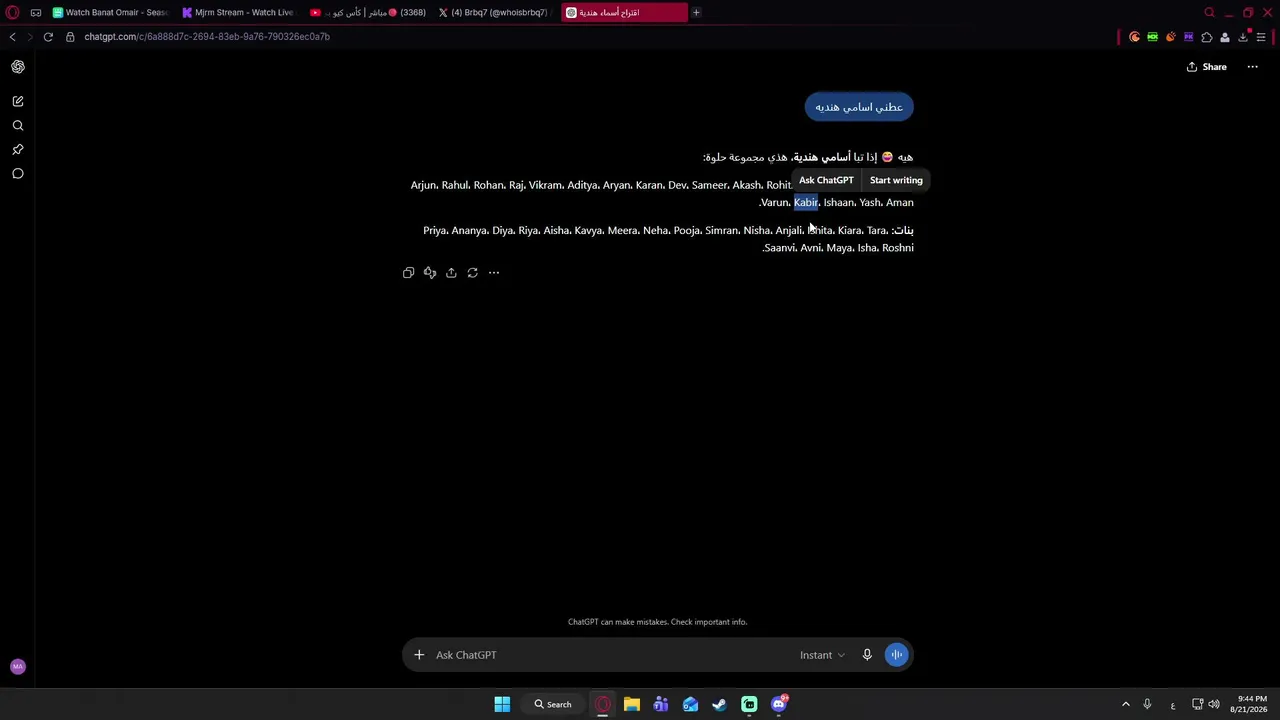Viewport: 1280px width, 720px height.
Task: Open the Opera tab search magnifier
Action: tap(1209, 13)
